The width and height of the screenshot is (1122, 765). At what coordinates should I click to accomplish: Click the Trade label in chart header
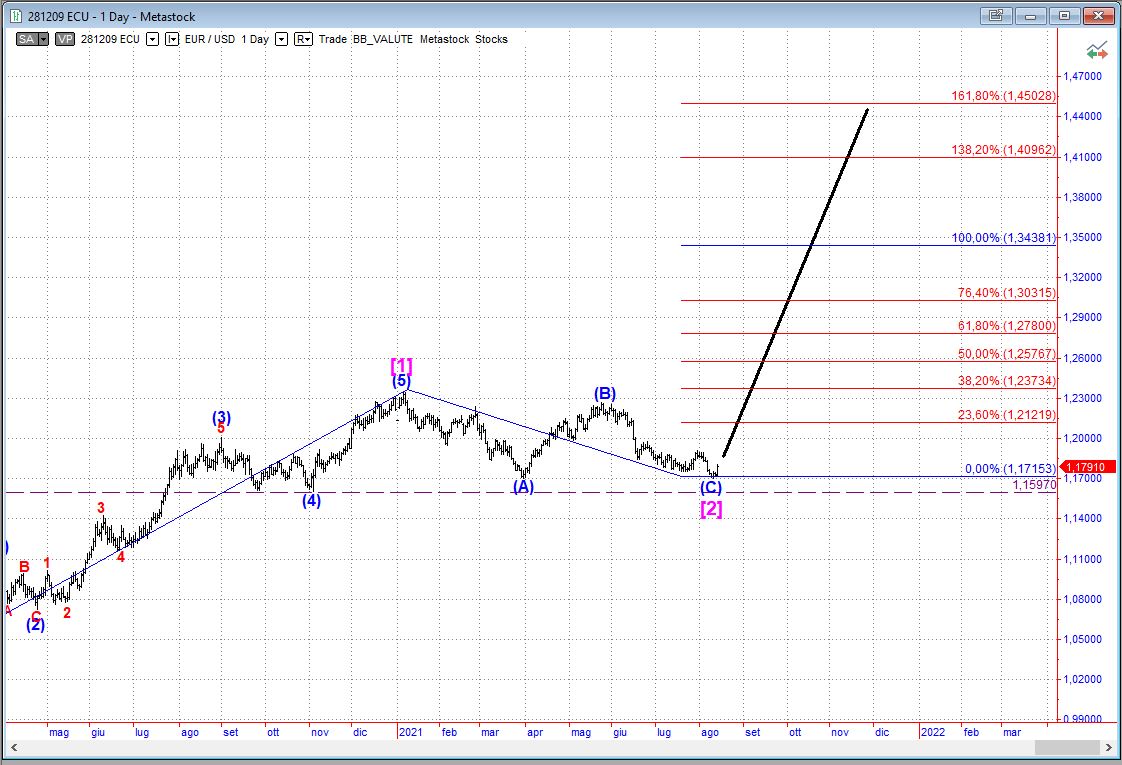pos(333,39)
